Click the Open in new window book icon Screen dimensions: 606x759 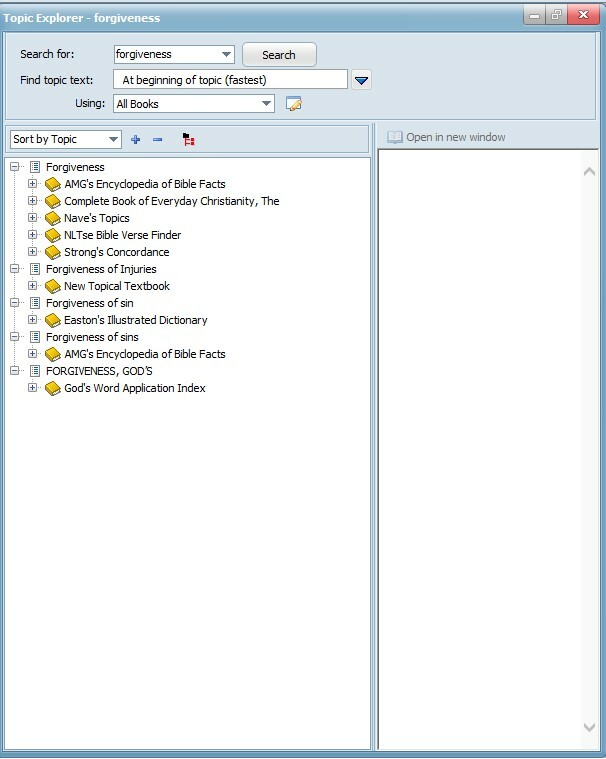[x=394, y=137]
